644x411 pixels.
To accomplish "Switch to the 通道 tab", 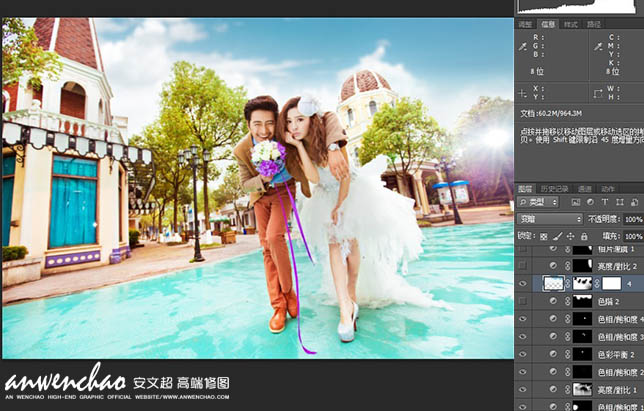I will [x=583, y=188].
